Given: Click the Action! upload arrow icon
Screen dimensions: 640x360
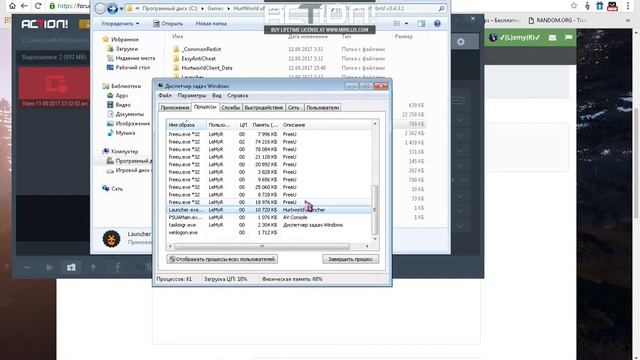Looking at the screenshot, I should pyautogui.click(x=93, y=267).
